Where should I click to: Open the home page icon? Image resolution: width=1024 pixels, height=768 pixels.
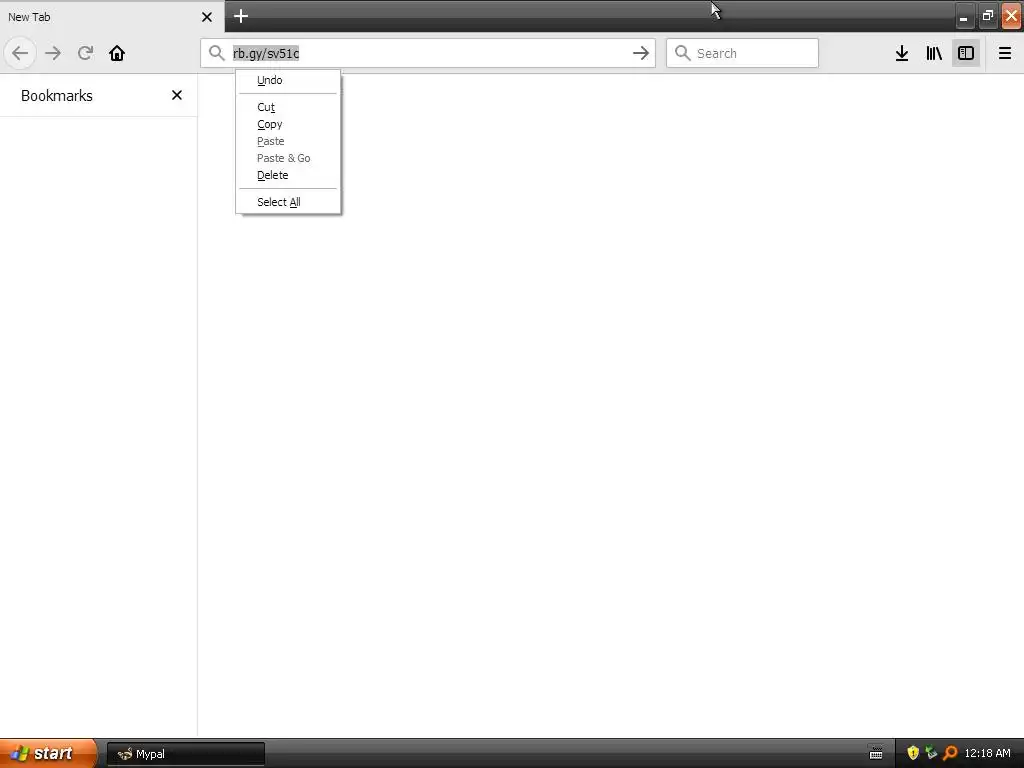117,53
